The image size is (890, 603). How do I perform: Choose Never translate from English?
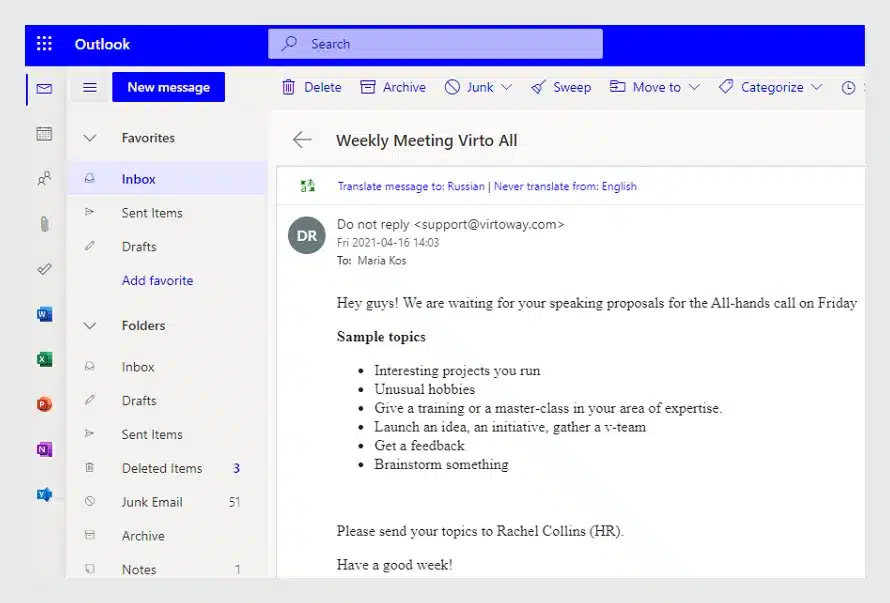pos(565,186)
